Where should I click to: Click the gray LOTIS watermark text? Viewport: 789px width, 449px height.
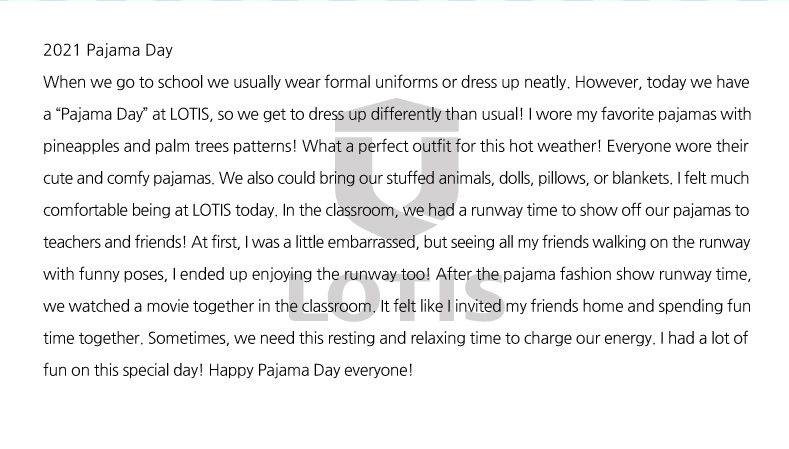pos(397,300)
